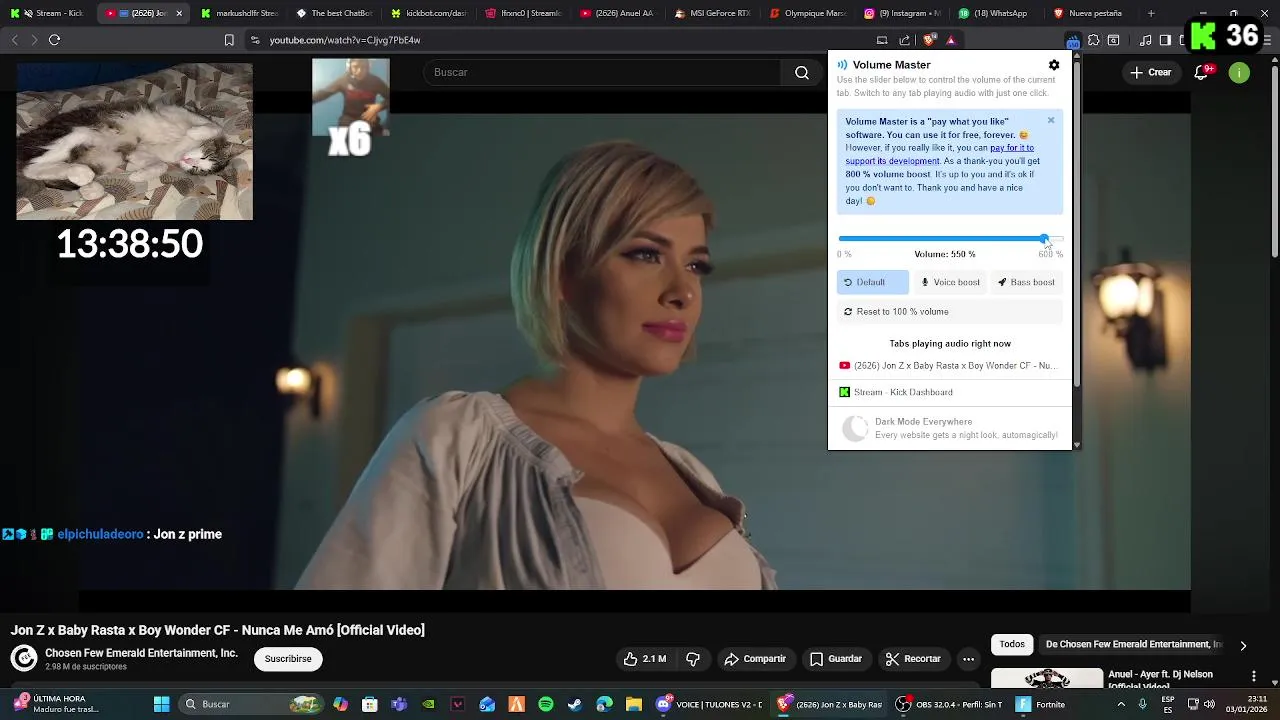Open Windows Start menu
This screenshot has height=720, width=1280.
pyautogui.click(x=161, y=704)
